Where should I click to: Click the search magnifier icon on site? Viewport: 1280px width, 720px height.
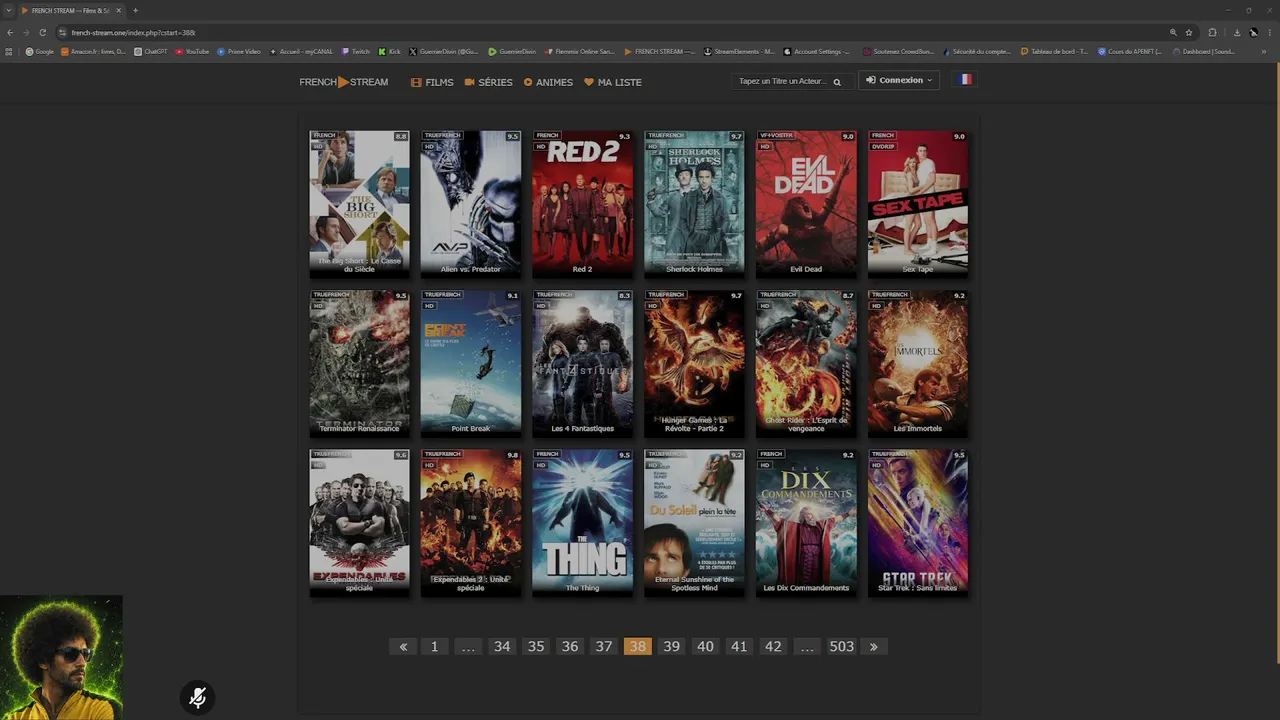pyautogui.click(x=837, y=82)
